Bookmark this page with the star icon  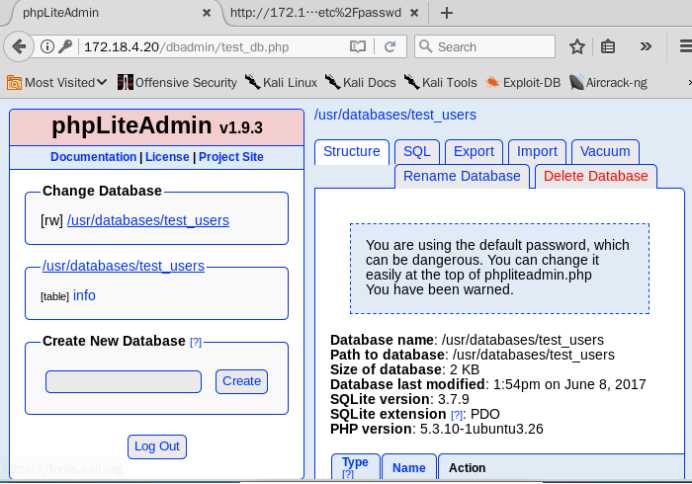tap(577, 46)
